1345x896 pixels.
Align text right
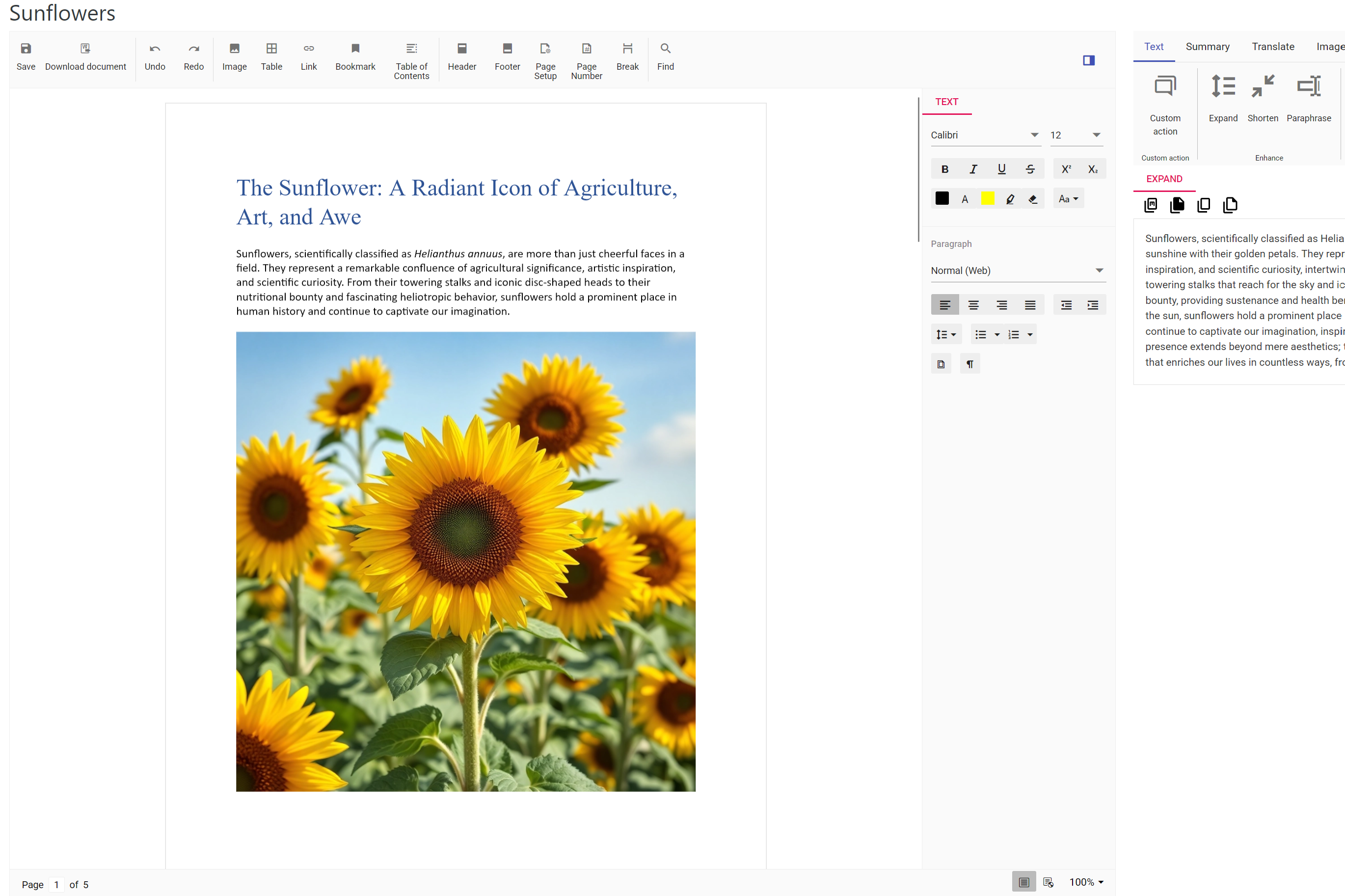coord(1001,305)
